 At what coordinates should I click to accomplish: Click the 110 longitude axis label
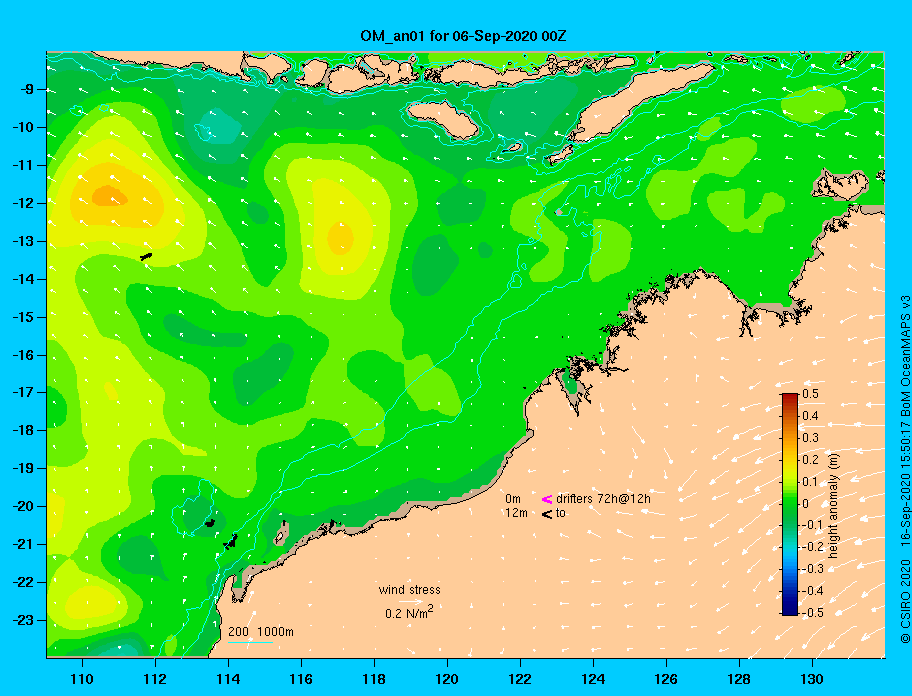(83, 679)
